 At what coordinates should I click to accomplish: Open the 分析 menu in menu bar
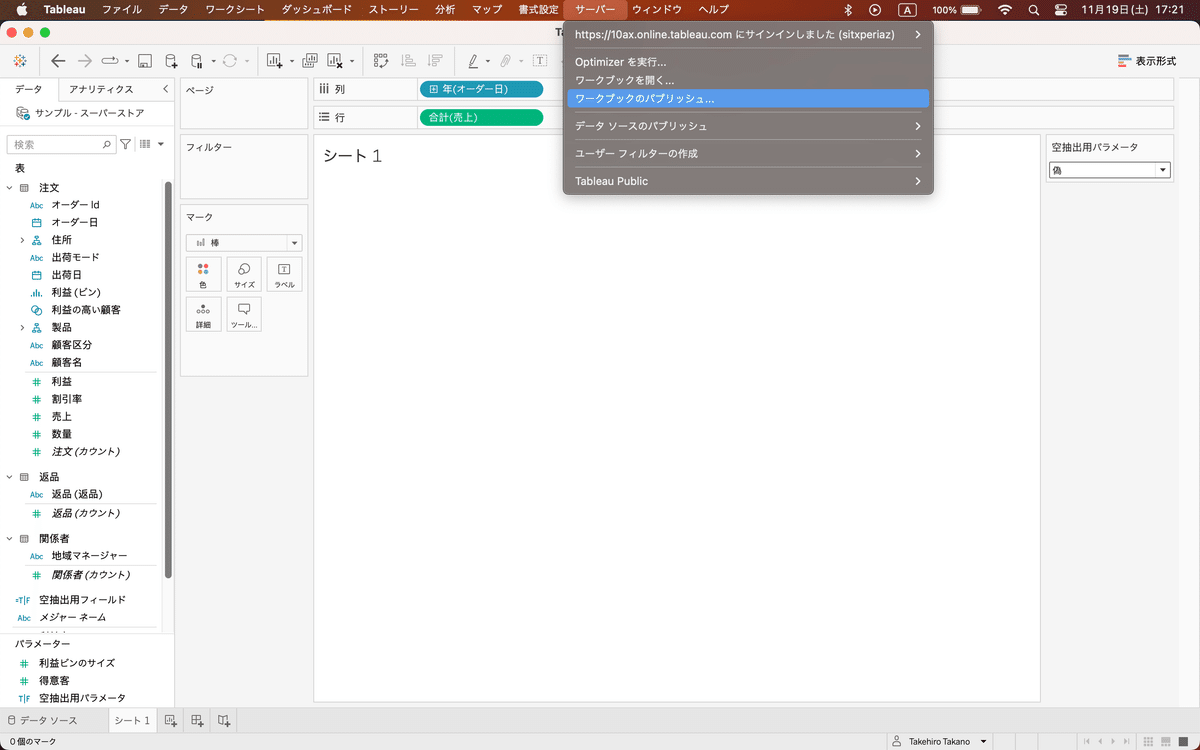446,9
